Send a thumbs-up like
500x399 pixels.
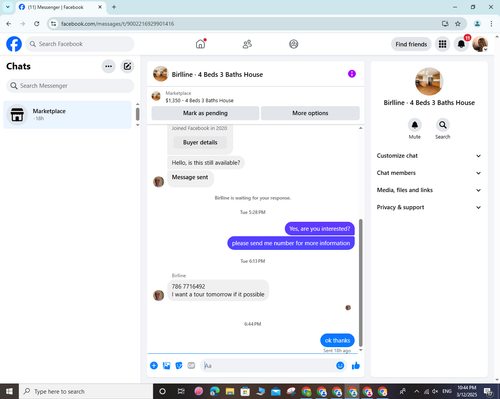coord(356,366)
